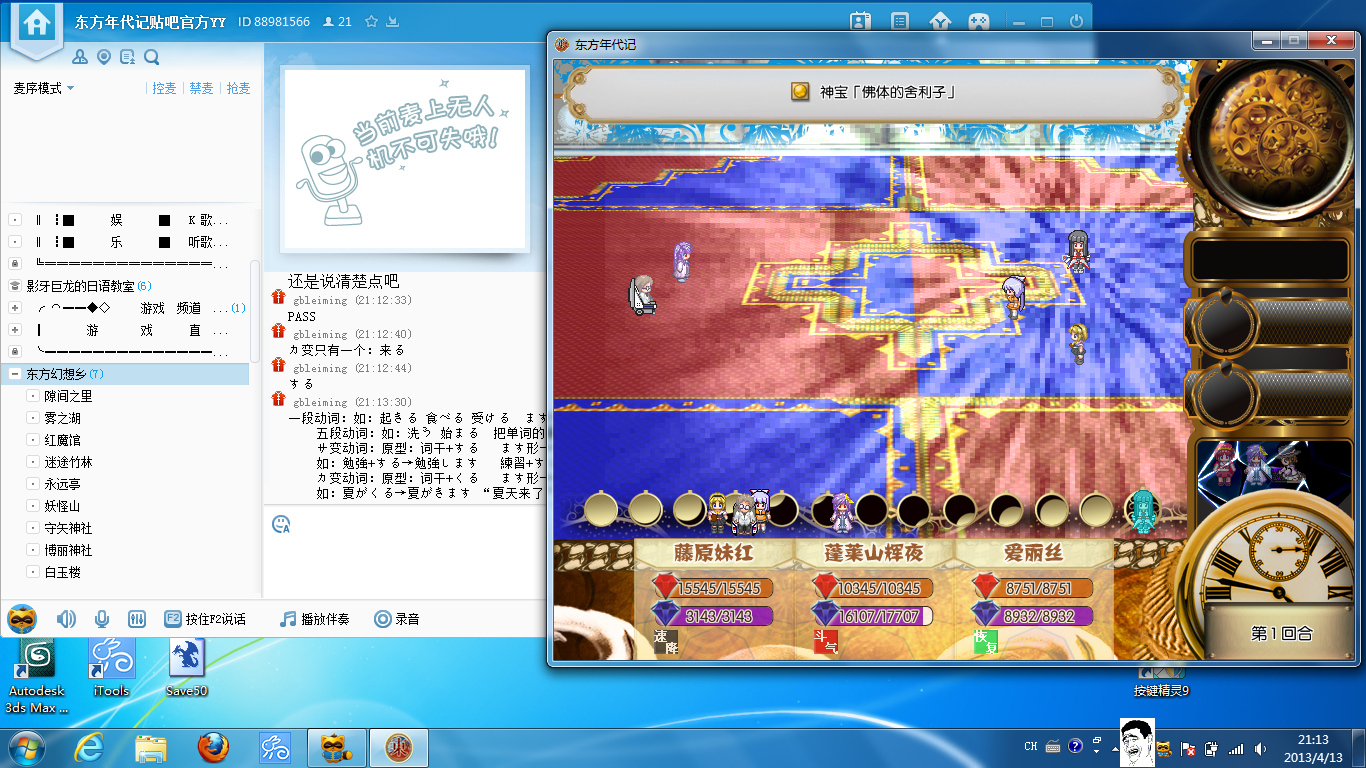
Task: Select 爱丽丝 character panel in the game
Action: 1034,598
